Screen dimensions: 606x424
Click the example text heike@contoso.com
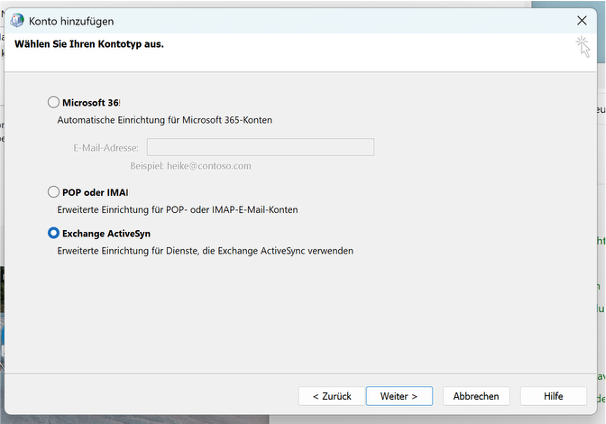pos(190,166)
